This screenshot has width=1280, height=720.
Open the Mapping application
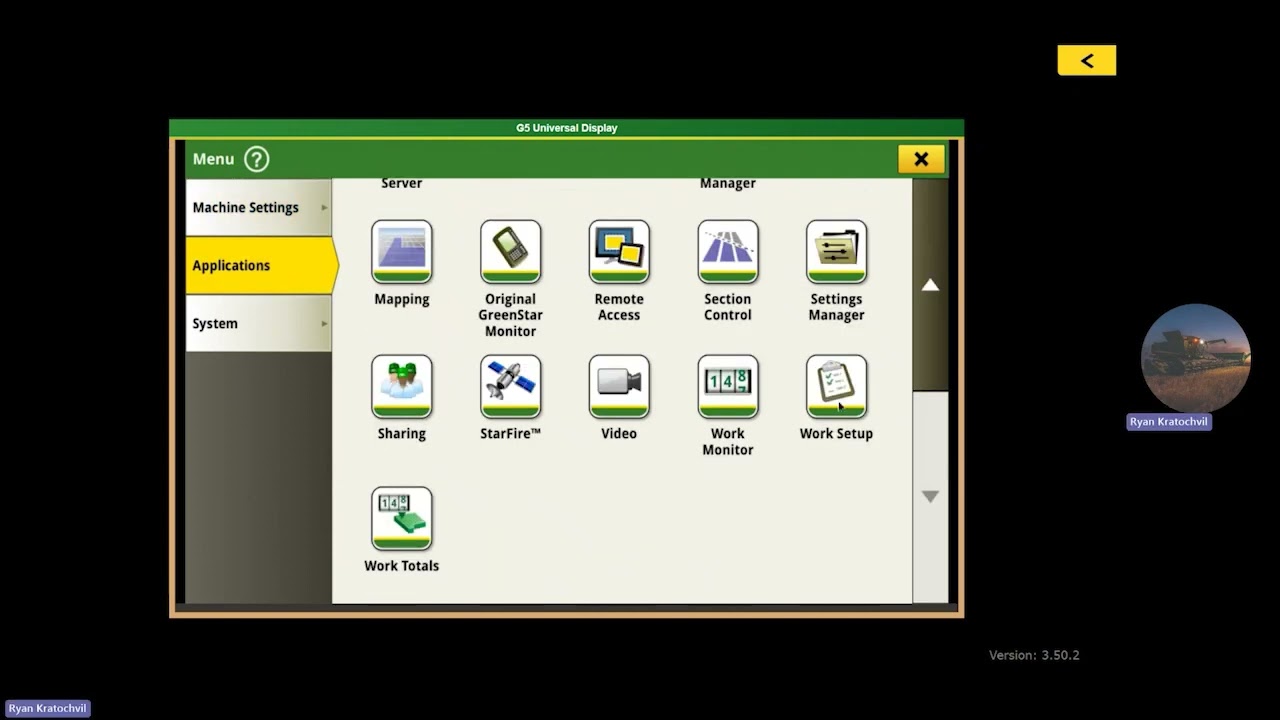pyautogui.click(x=402, y=251)
